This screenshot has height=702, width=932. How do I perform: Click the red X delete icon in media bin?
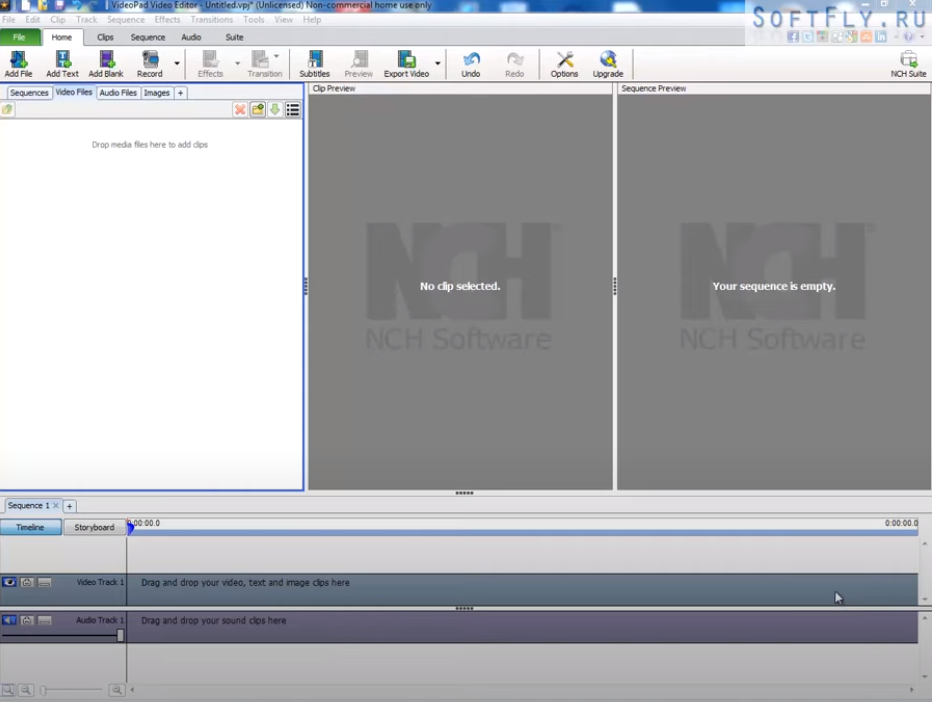click(x=240, y=109)
